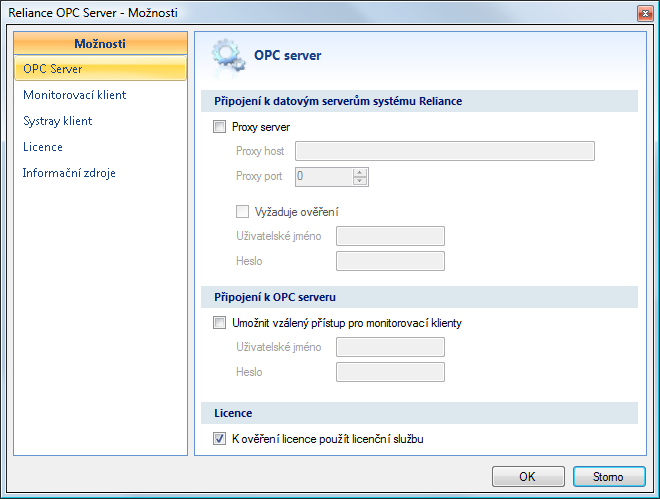Screen dimensions: 660x499
Task: Increase Proxy port with up arrow
Action: click(x=360, y=173)
